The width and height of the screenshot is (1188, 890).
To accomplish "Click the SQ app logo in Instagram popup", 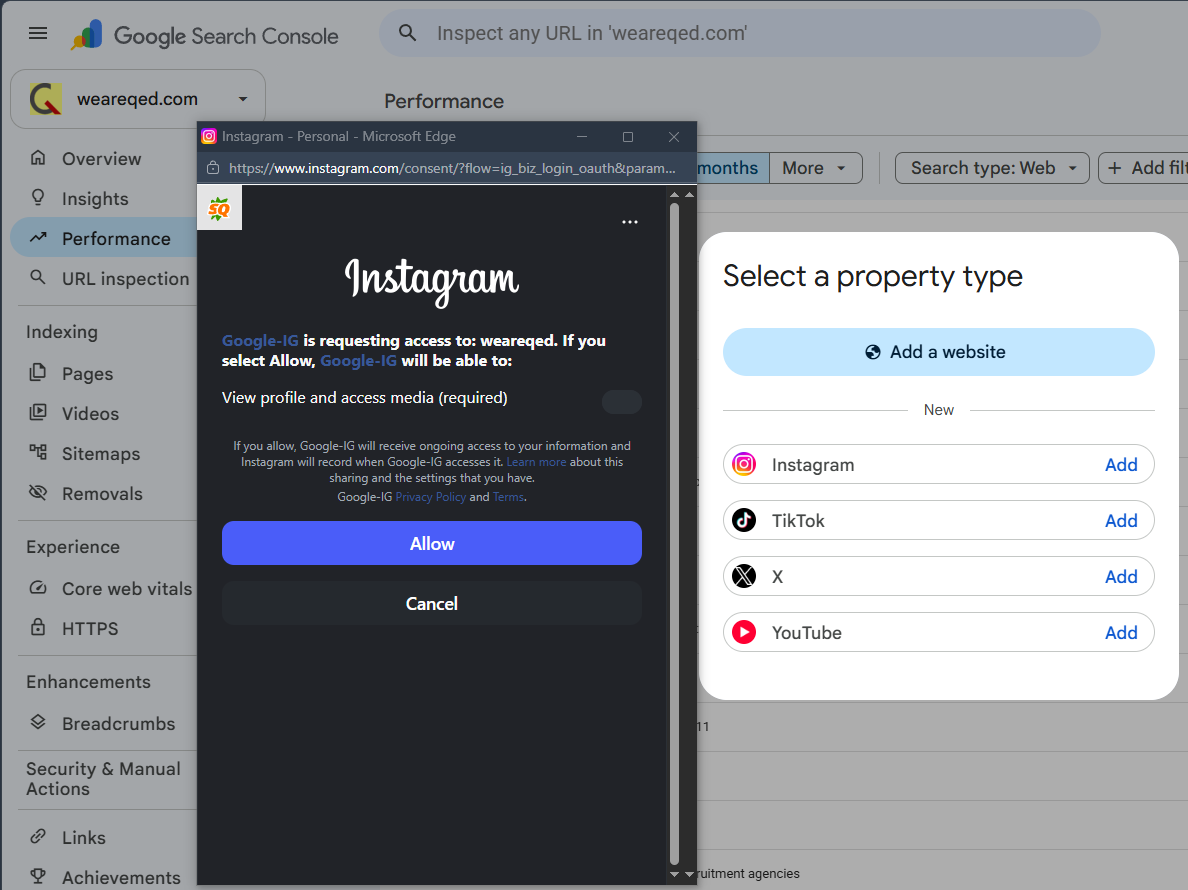I will pos(219,208).
